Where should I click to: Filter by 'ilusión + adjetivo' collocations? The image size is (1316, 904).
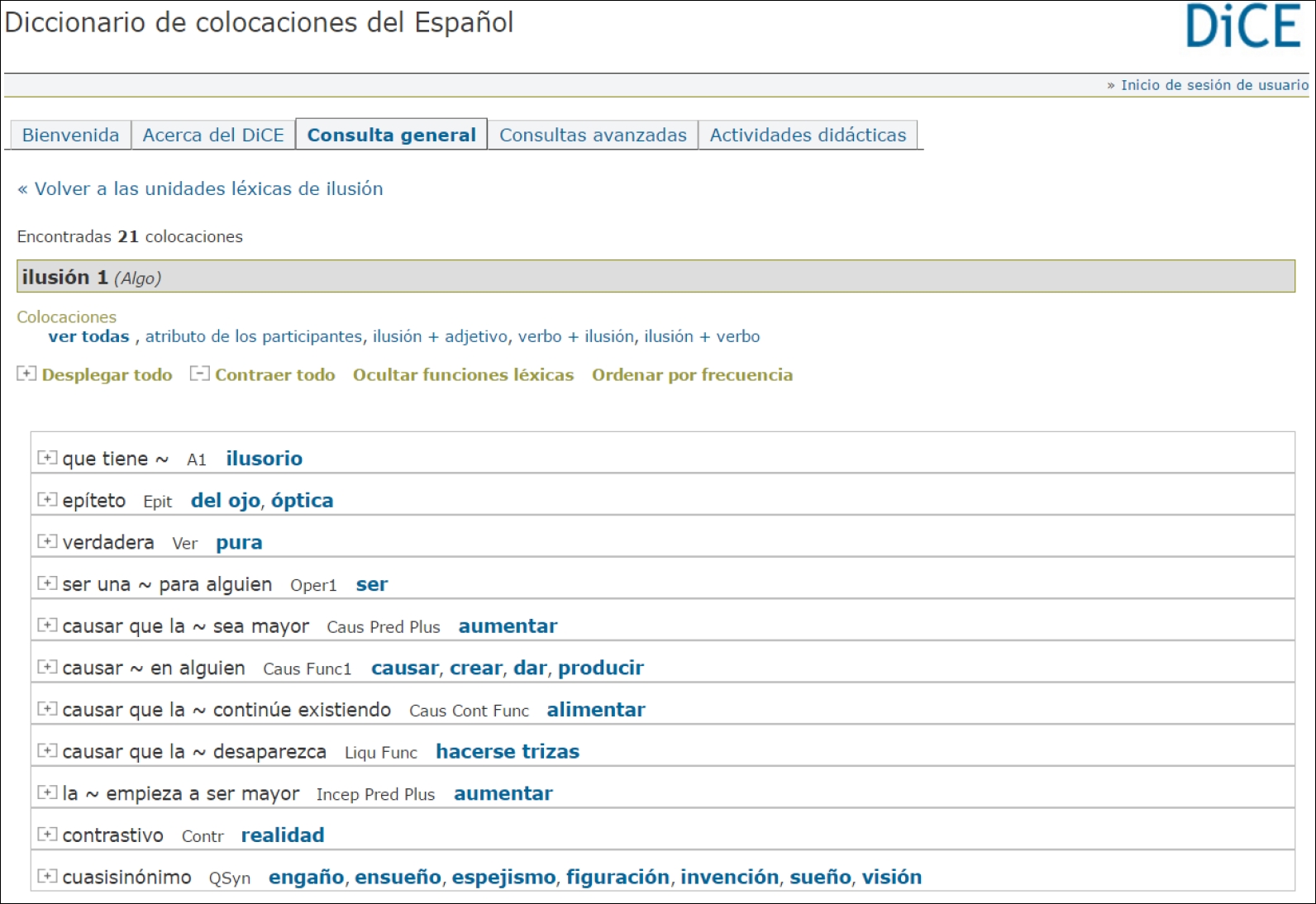440,337
